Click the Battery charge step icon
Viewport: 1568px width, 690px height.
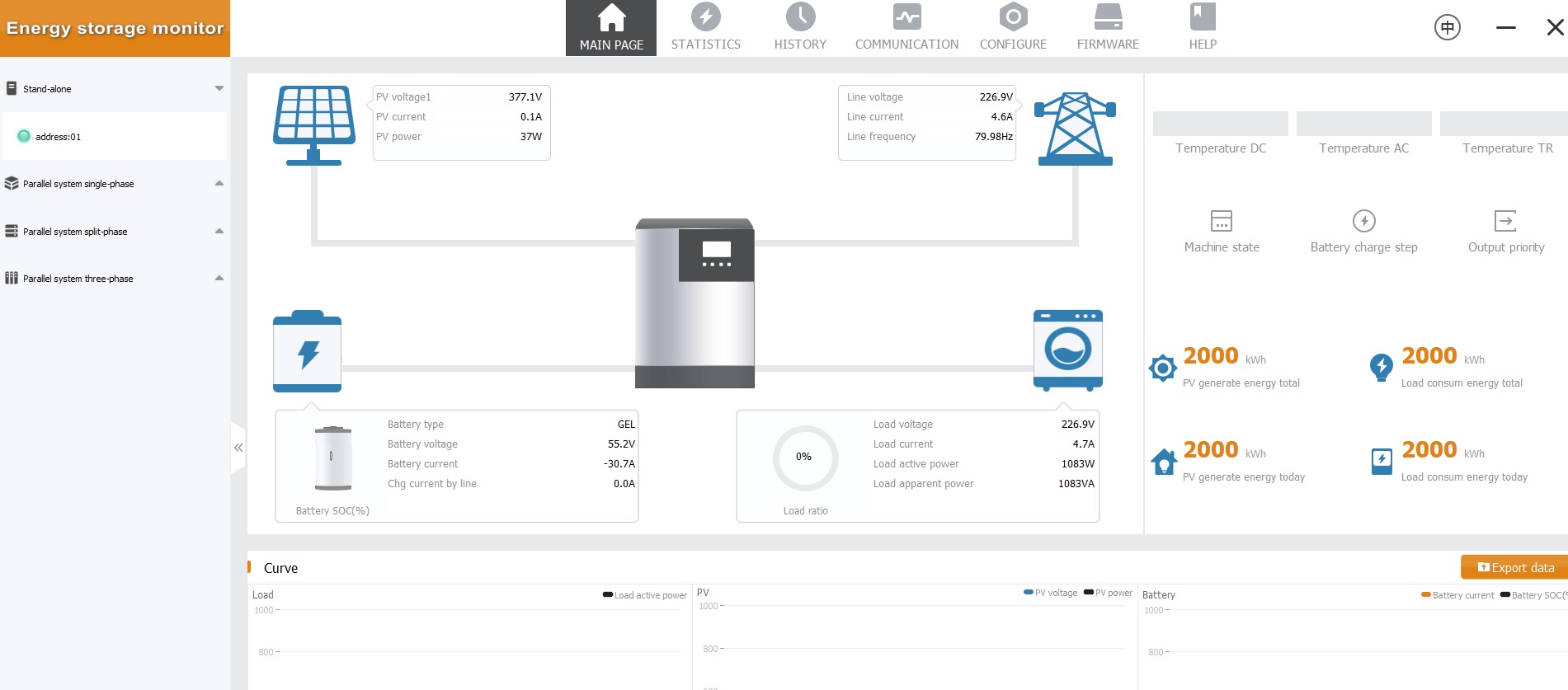pyautogui.click(x=1363, y=221)
